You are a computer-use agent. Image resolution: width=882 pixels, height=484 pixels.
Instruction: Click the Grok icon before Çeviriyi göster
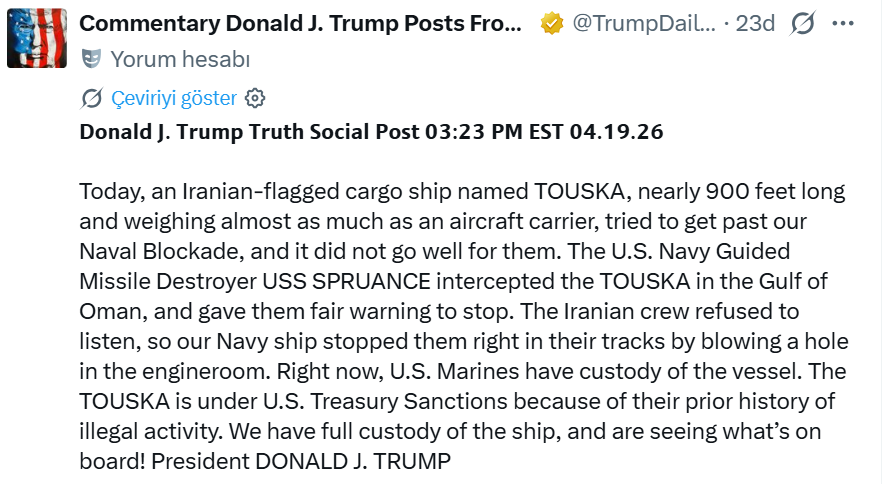point(91,98)
